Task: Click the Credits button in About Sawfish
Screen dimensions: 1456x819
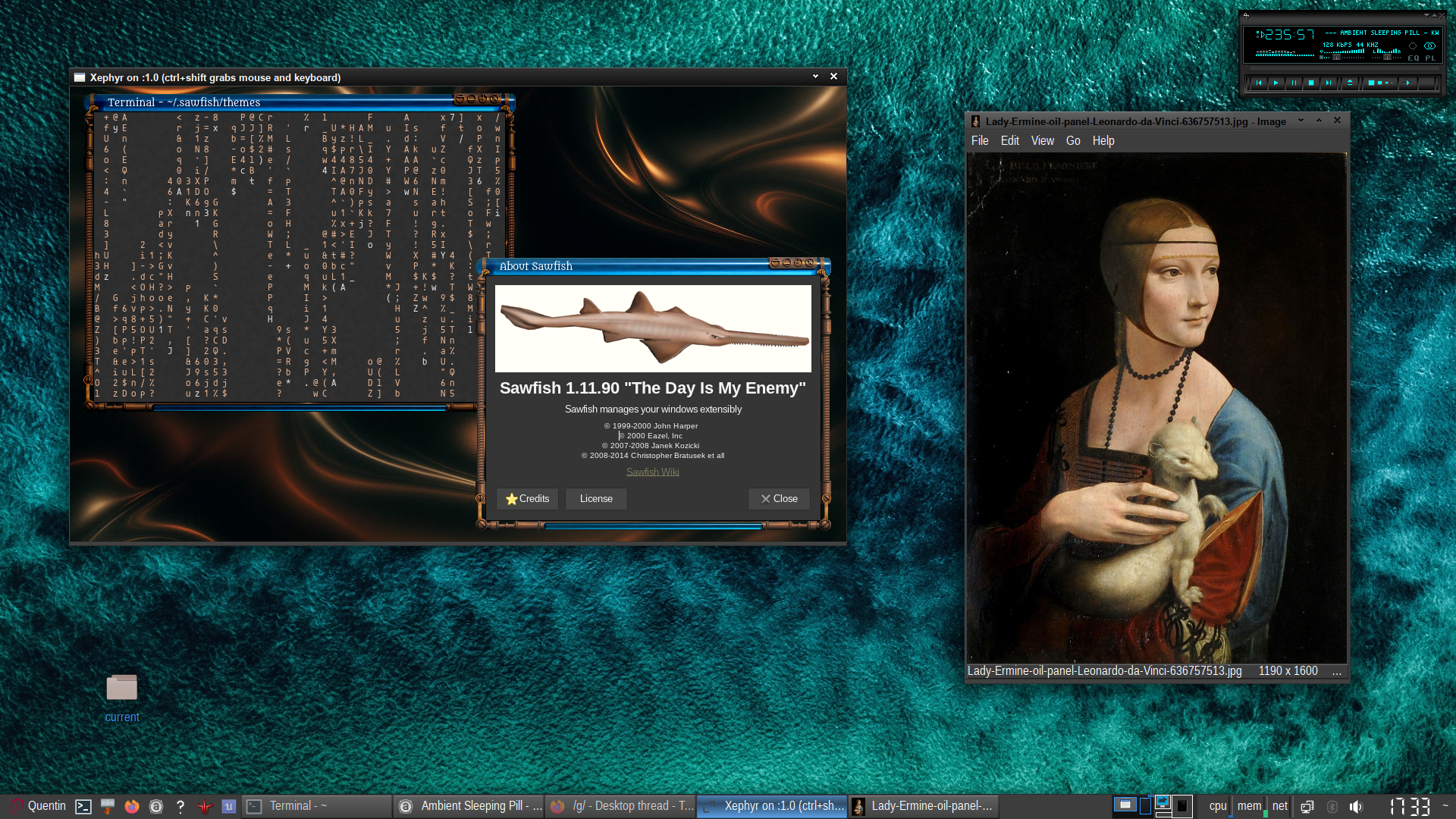Action: click(x=527, y=499)
